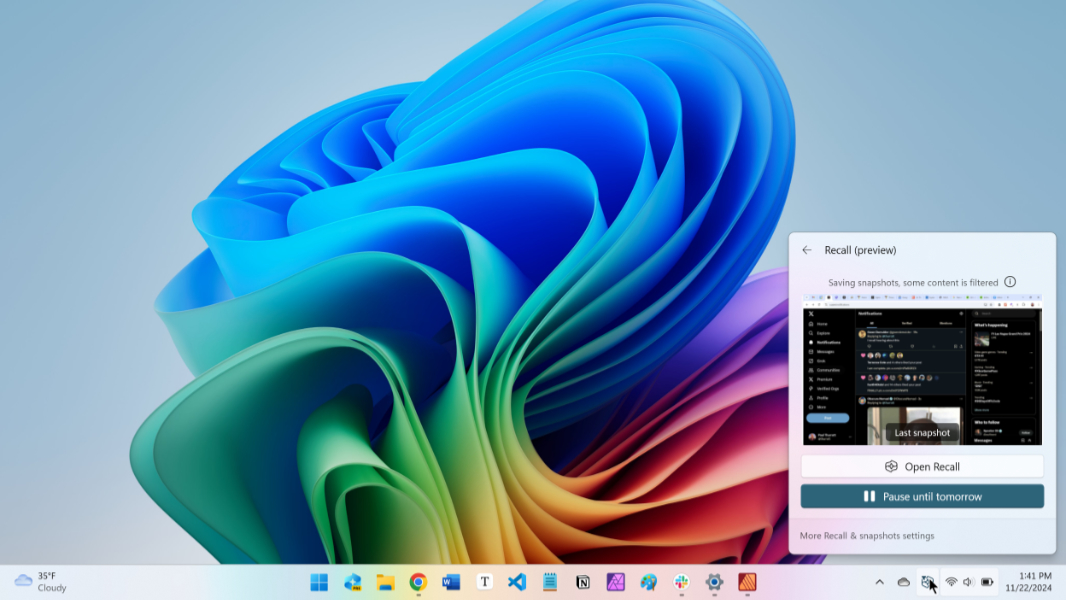1066x600 pixels.
Task: Launch Google Chrome from the taskbar
Action: click(418, 582)
